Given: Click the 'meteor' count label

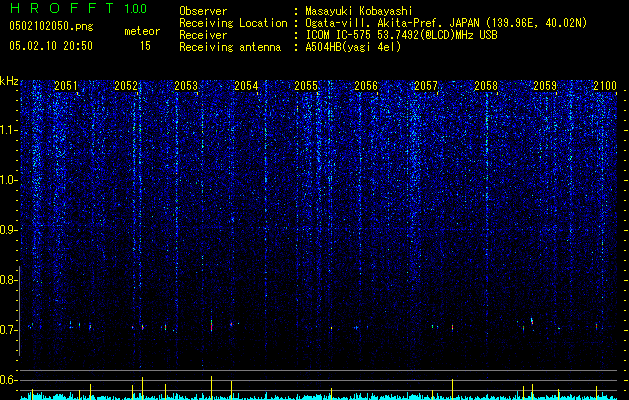Looking at the screenshot, I should point(142,31).
